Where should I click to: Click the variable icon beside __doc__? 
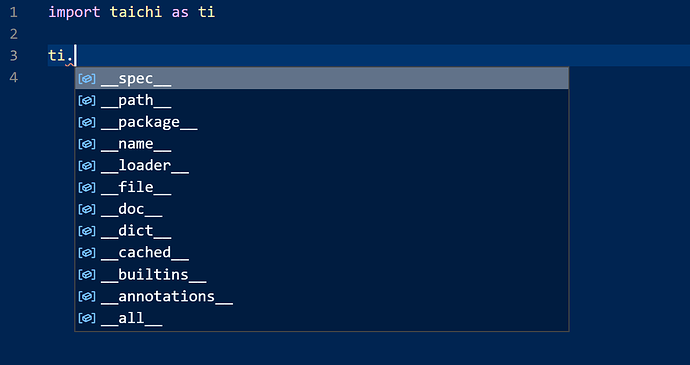point(87,210)
